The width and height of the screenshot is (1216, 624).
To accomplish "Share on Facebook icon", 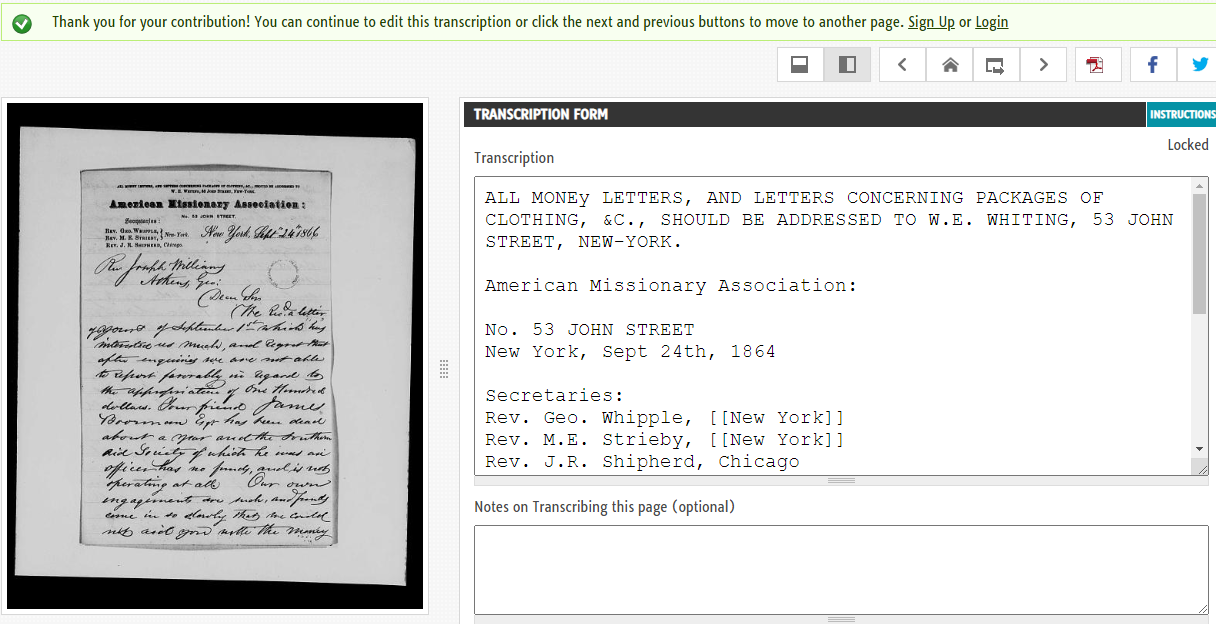I will click(1153, 65).
